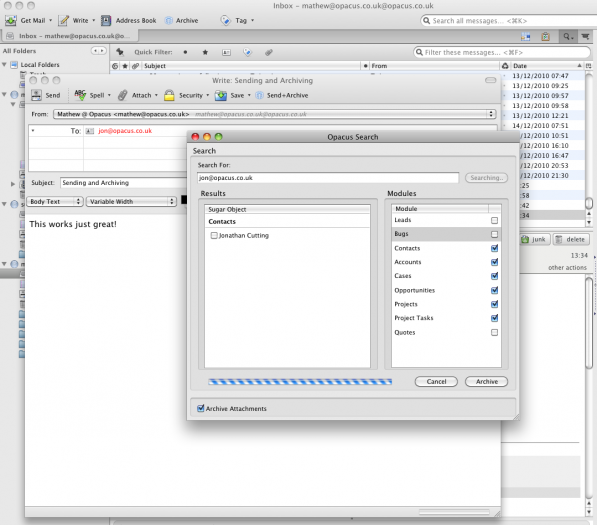This screenshot has height=525, width=597.
Task: Sort by Date column header
Action: pyautogui.click(x=546, y=66)
